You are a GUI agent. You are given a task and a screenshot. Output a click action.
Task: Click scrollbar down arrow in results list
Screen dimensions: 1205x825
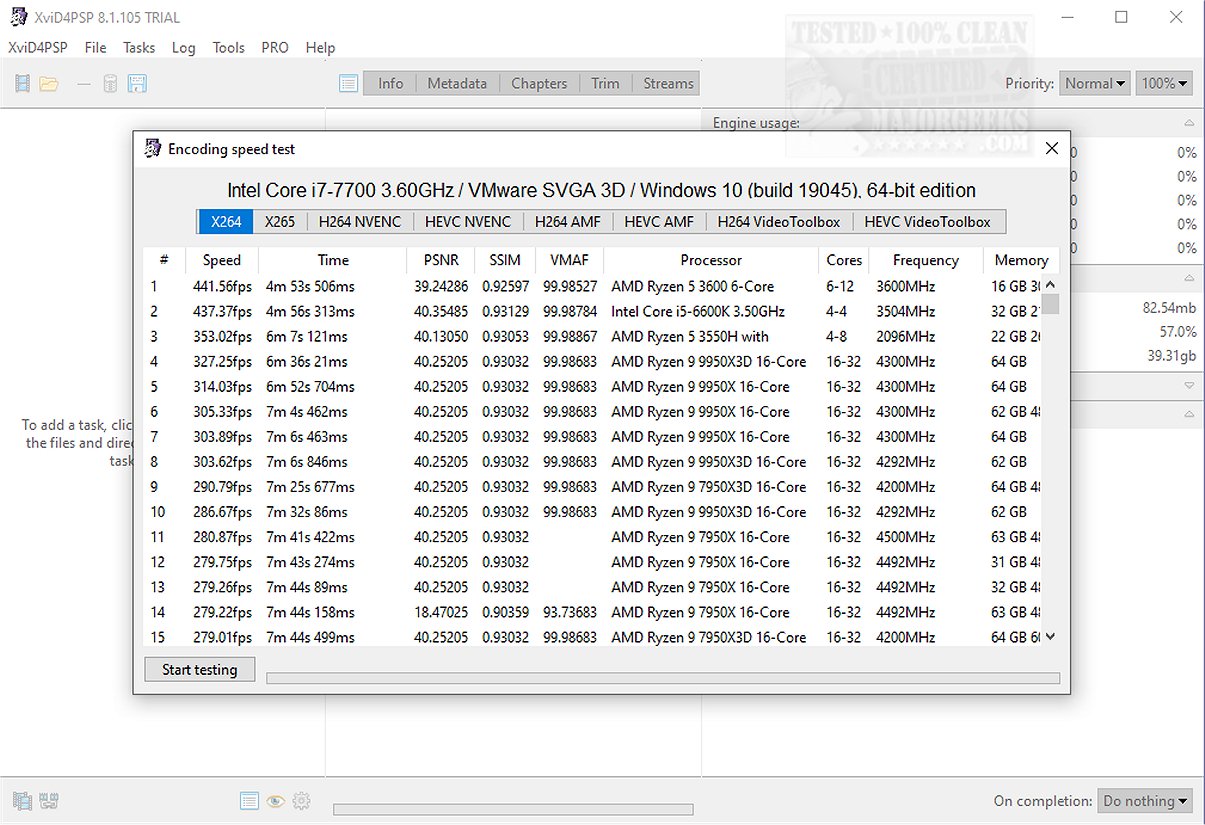pos(1050,637)
